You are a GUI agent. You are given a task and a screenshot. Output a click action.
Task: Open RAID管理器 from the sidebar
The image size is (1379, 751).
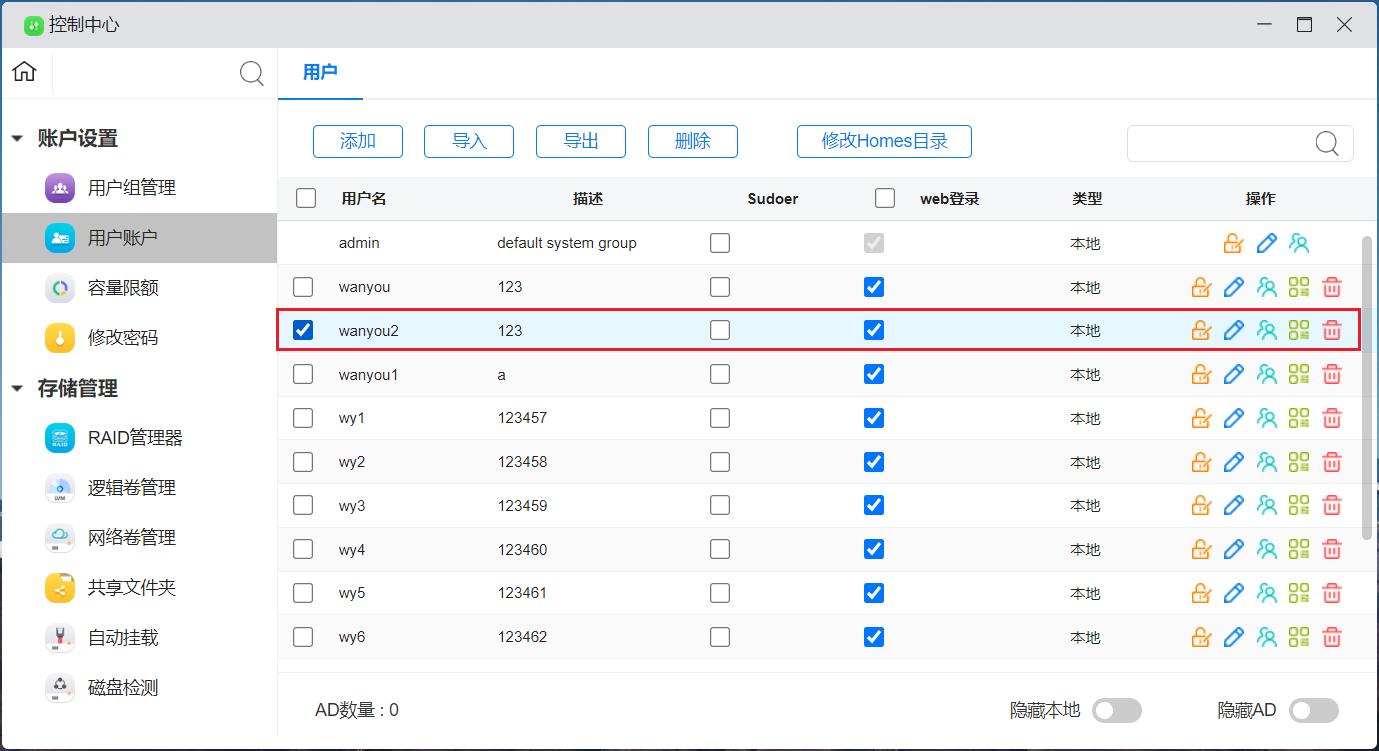pyautogui.click(x=134, y=438)
